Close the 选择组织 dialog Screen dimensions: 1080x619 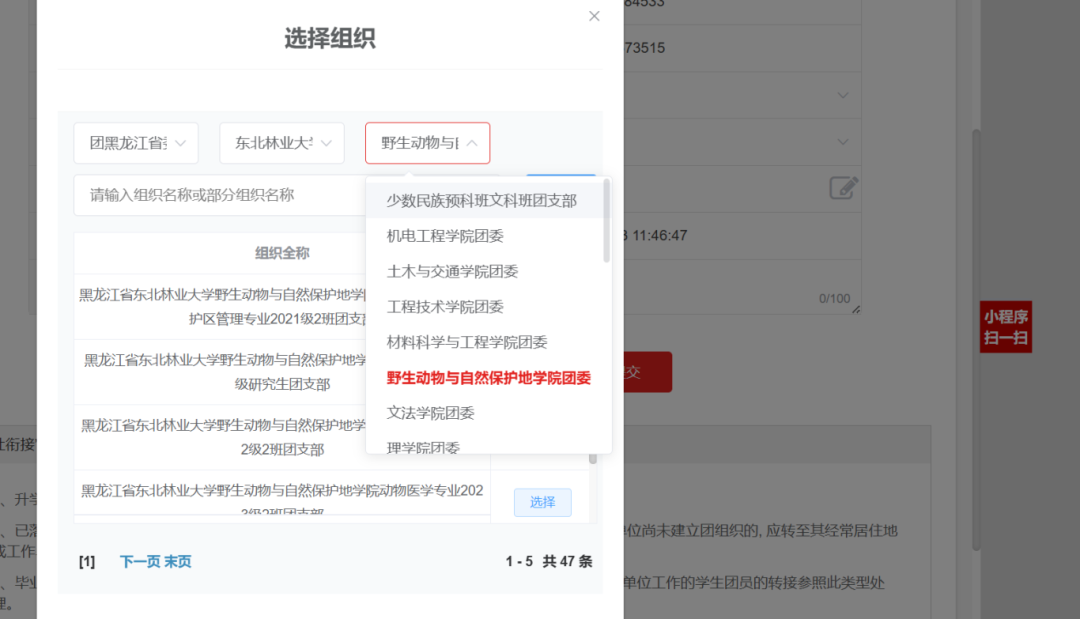tap(594, 16)
